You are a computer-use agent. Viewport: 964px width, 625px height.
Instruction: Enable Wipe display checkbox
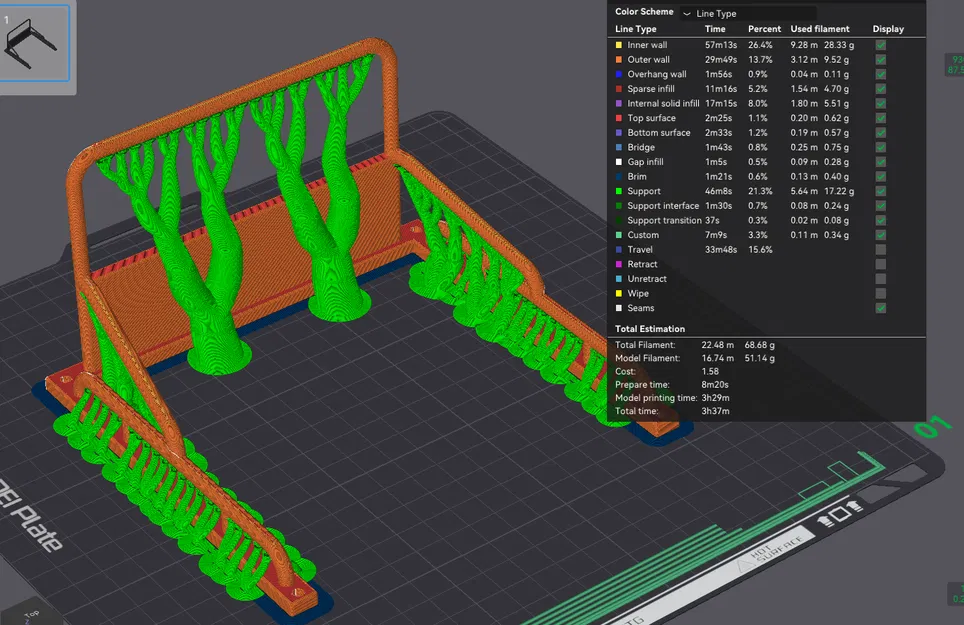click(x=880, y=294)
